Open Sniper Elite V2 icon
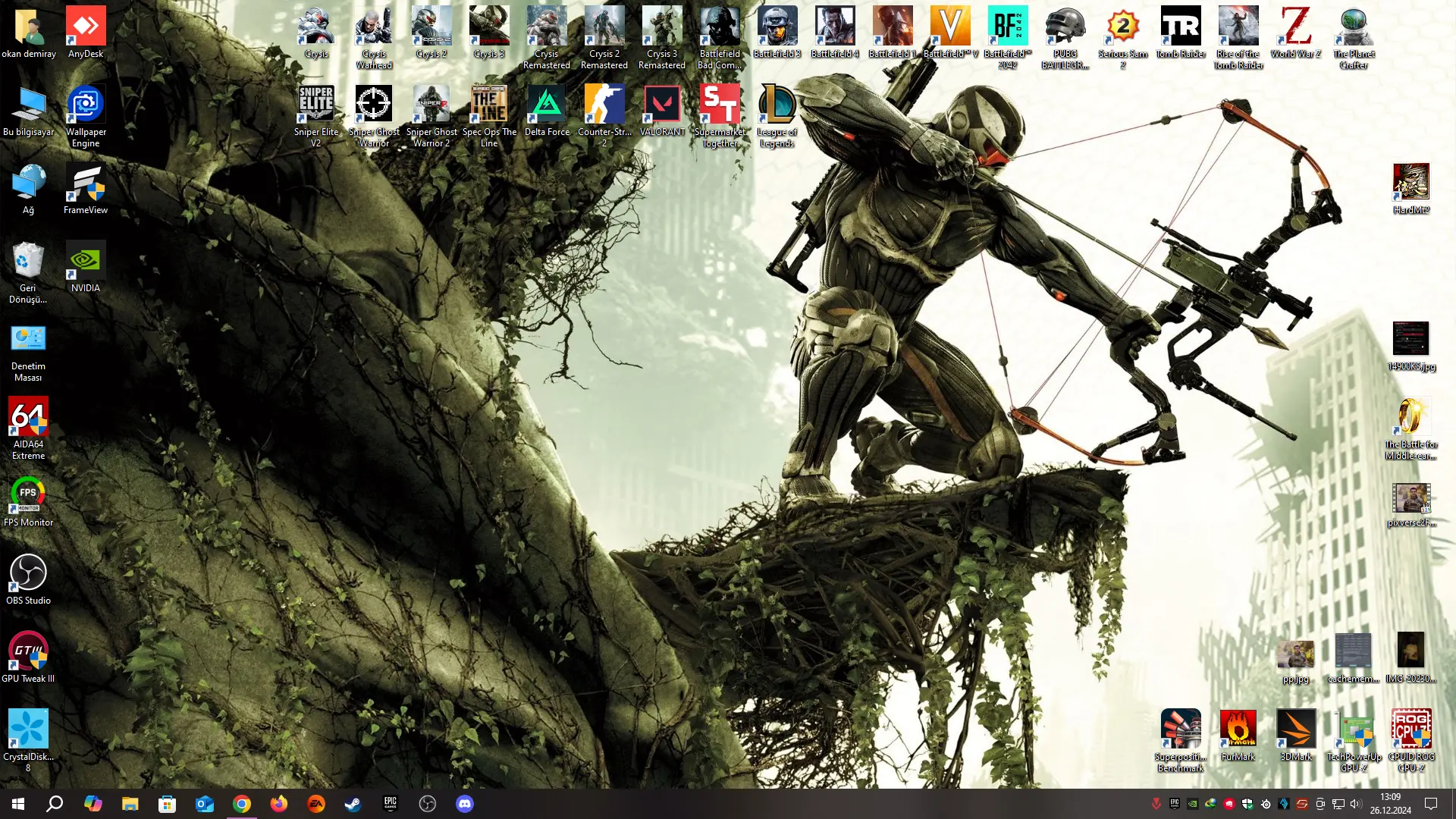The width and height of the screenshot is (1456, 819). coord(316,116)
